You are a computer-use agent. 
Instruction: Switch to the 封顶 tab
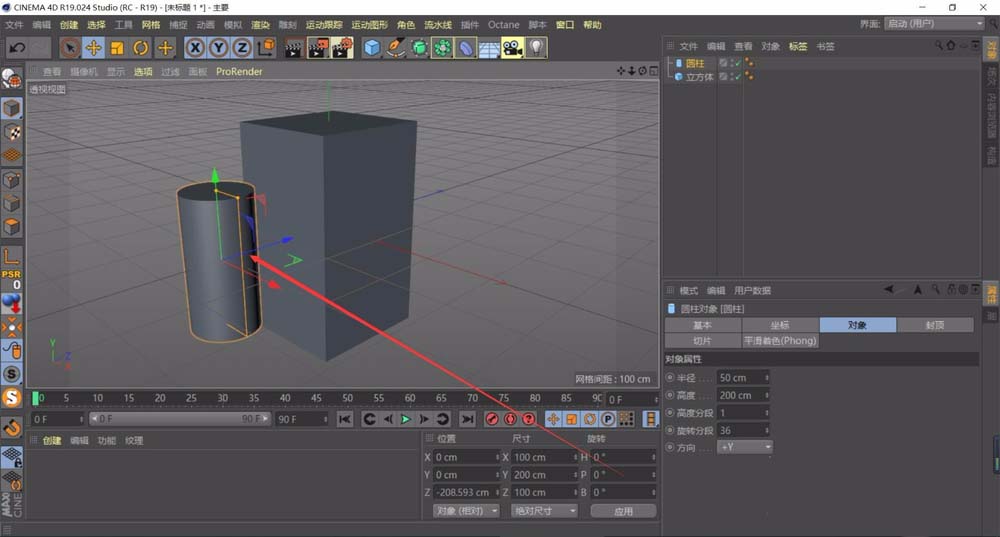pos(935,325)
